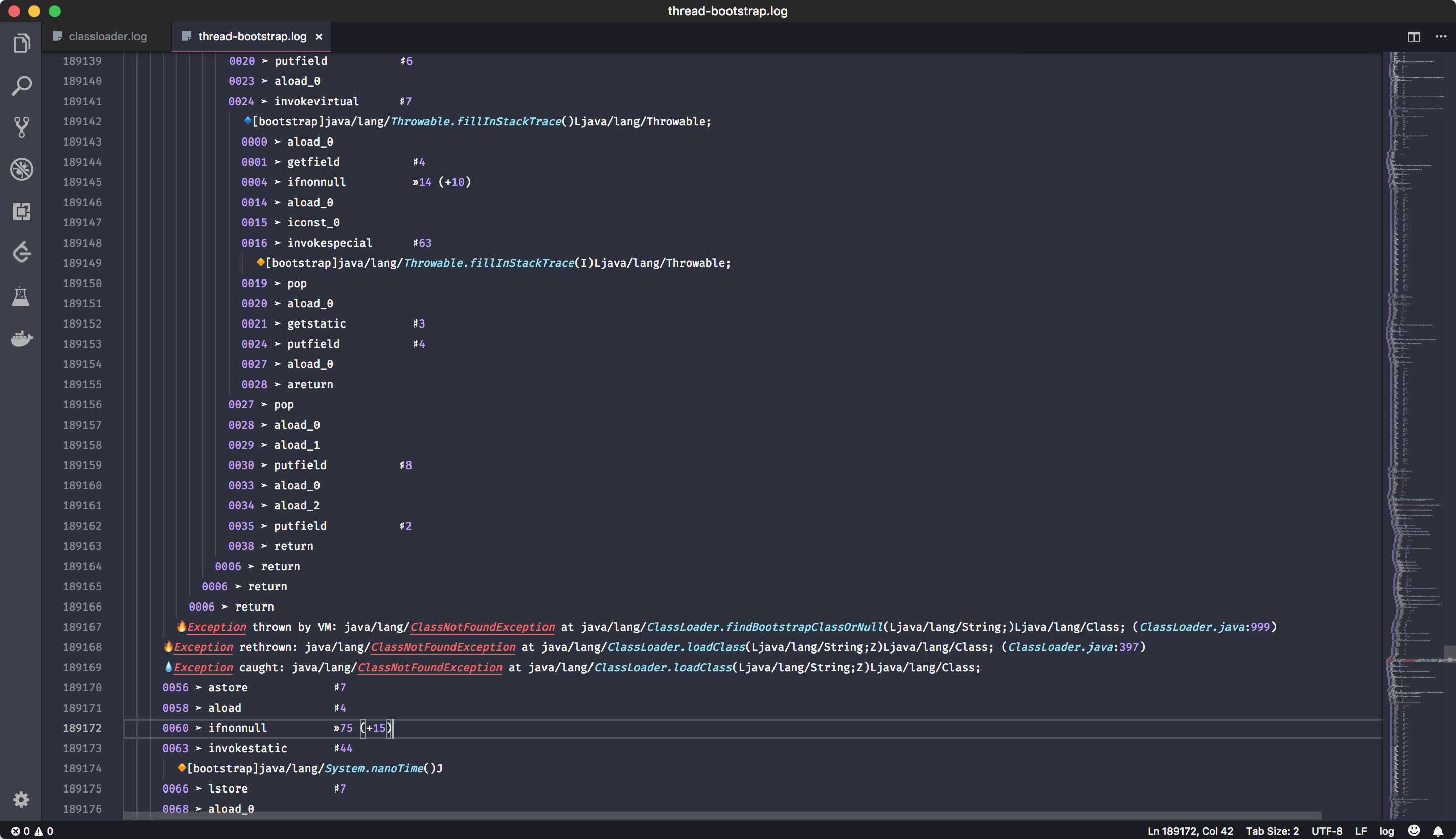Open Source Control branch icon
This screenshot has width=1456, height=839.
(x=21, y=127)
